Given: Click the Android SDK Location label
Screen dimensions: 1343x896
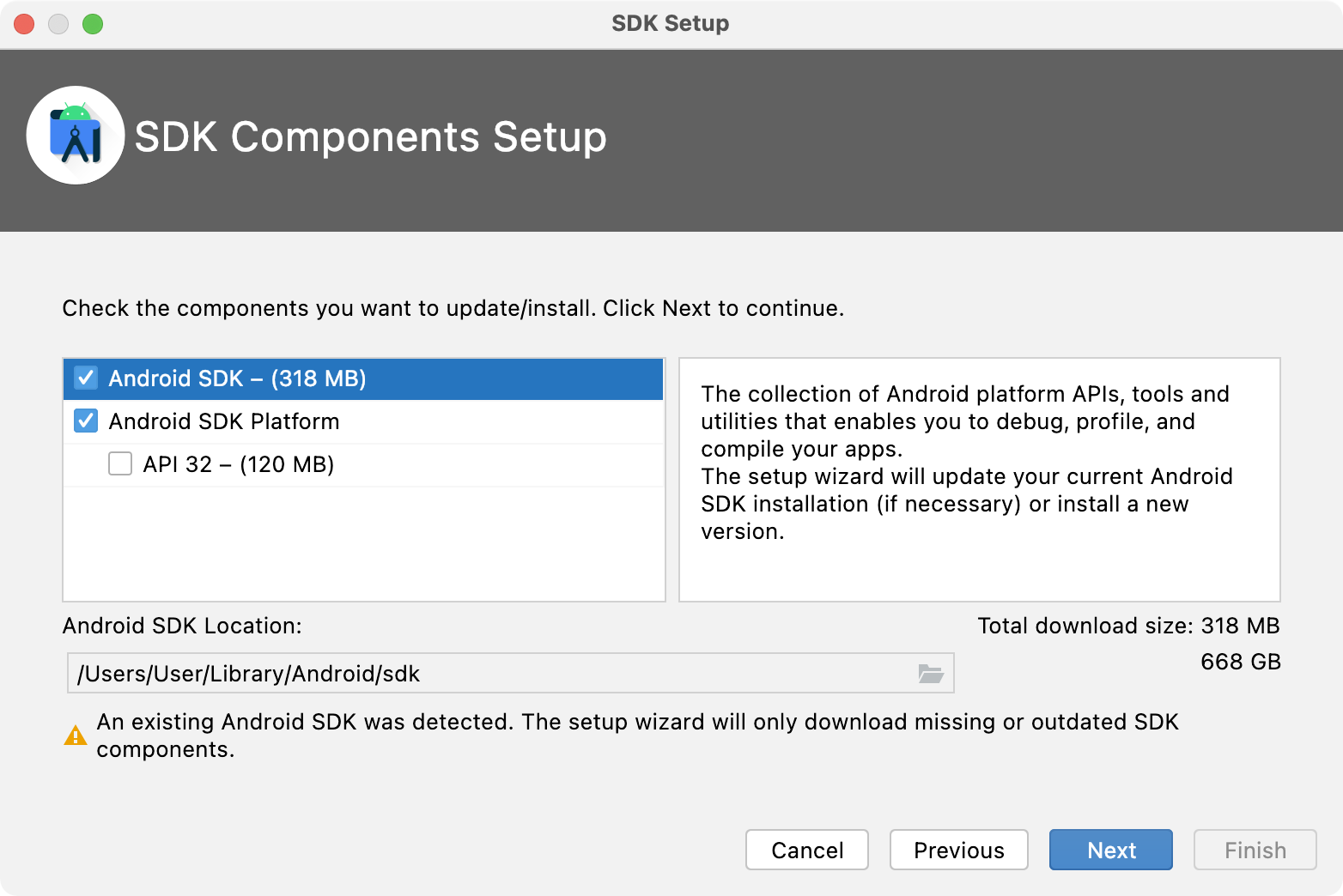Looking at the screenshot, I should 182,626.
